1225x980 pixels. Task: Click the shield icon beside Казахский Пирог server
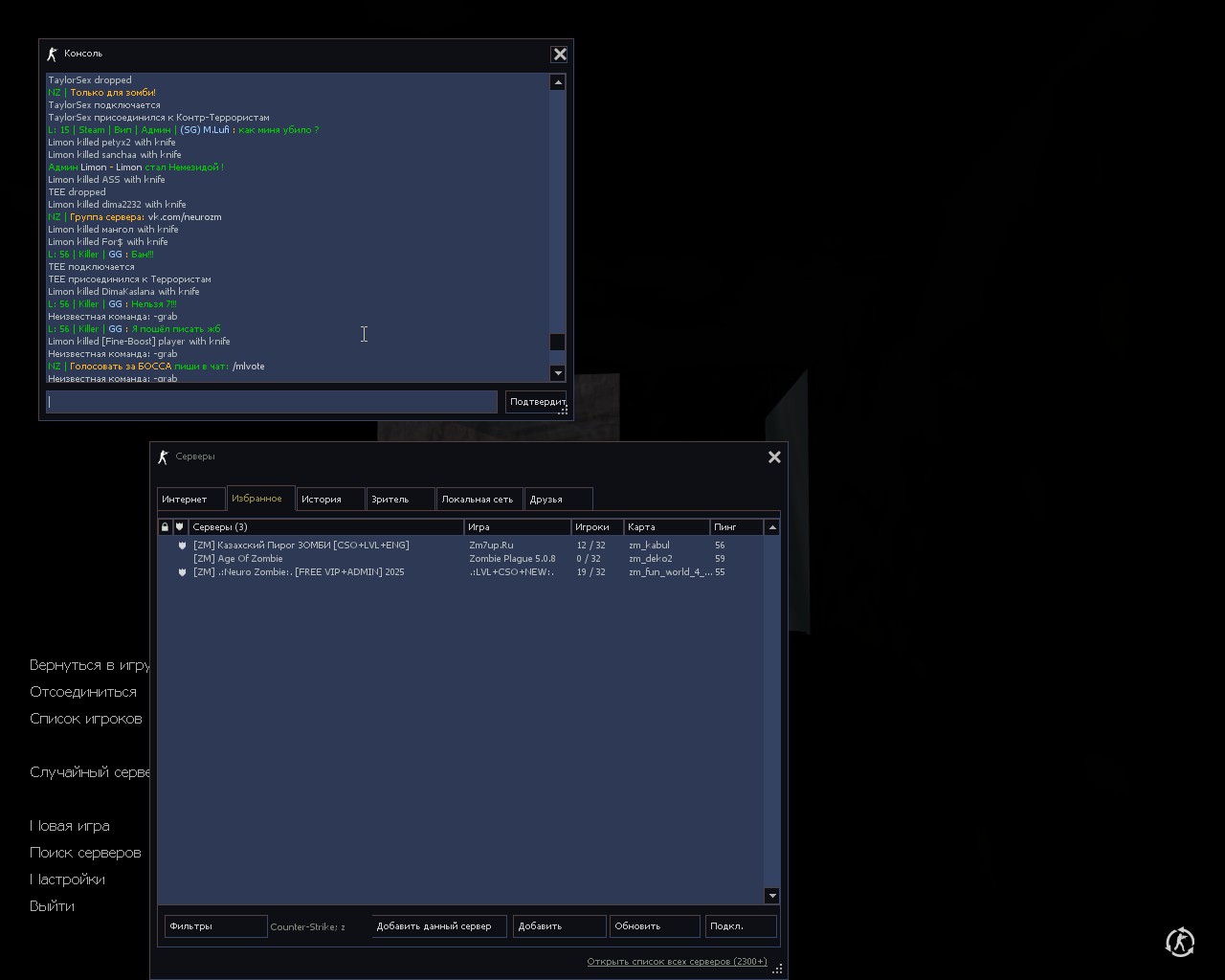pos(182,546)
